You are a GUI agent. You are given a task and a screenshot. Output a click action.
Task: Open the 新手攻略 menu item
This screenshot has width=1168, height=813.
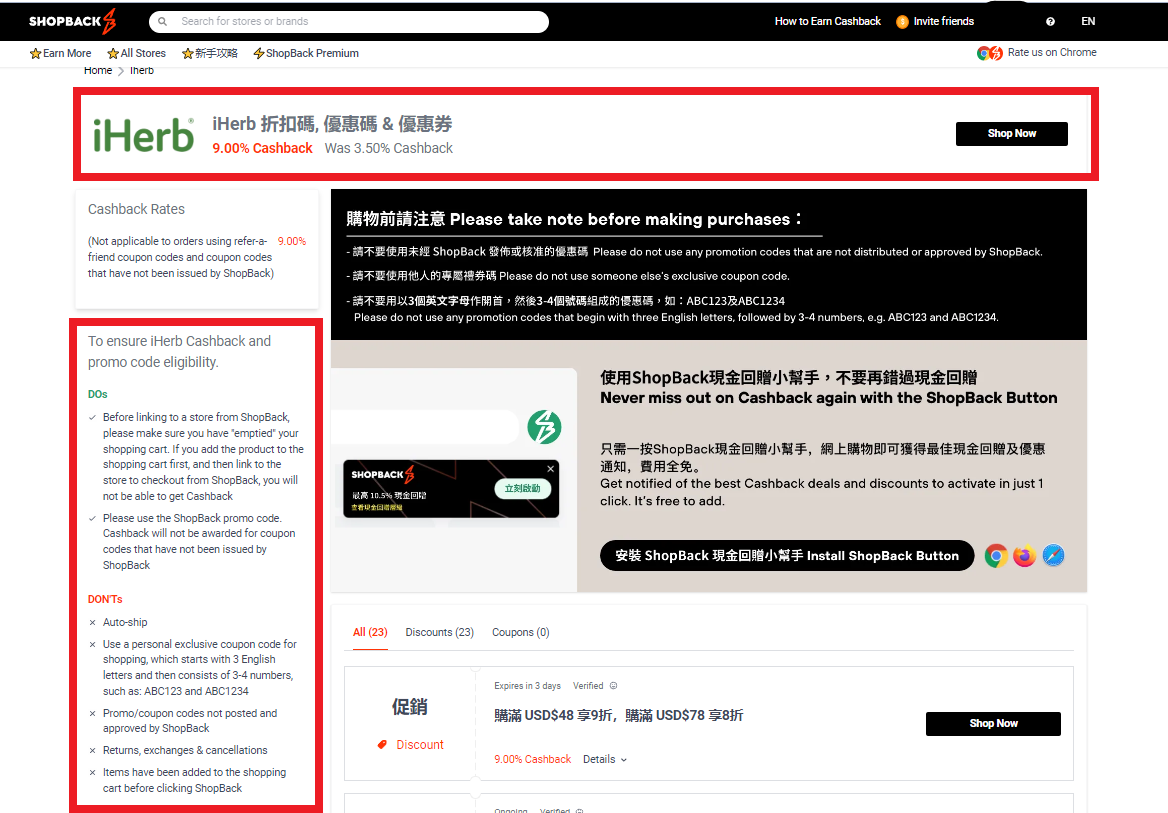coord(210,54)
